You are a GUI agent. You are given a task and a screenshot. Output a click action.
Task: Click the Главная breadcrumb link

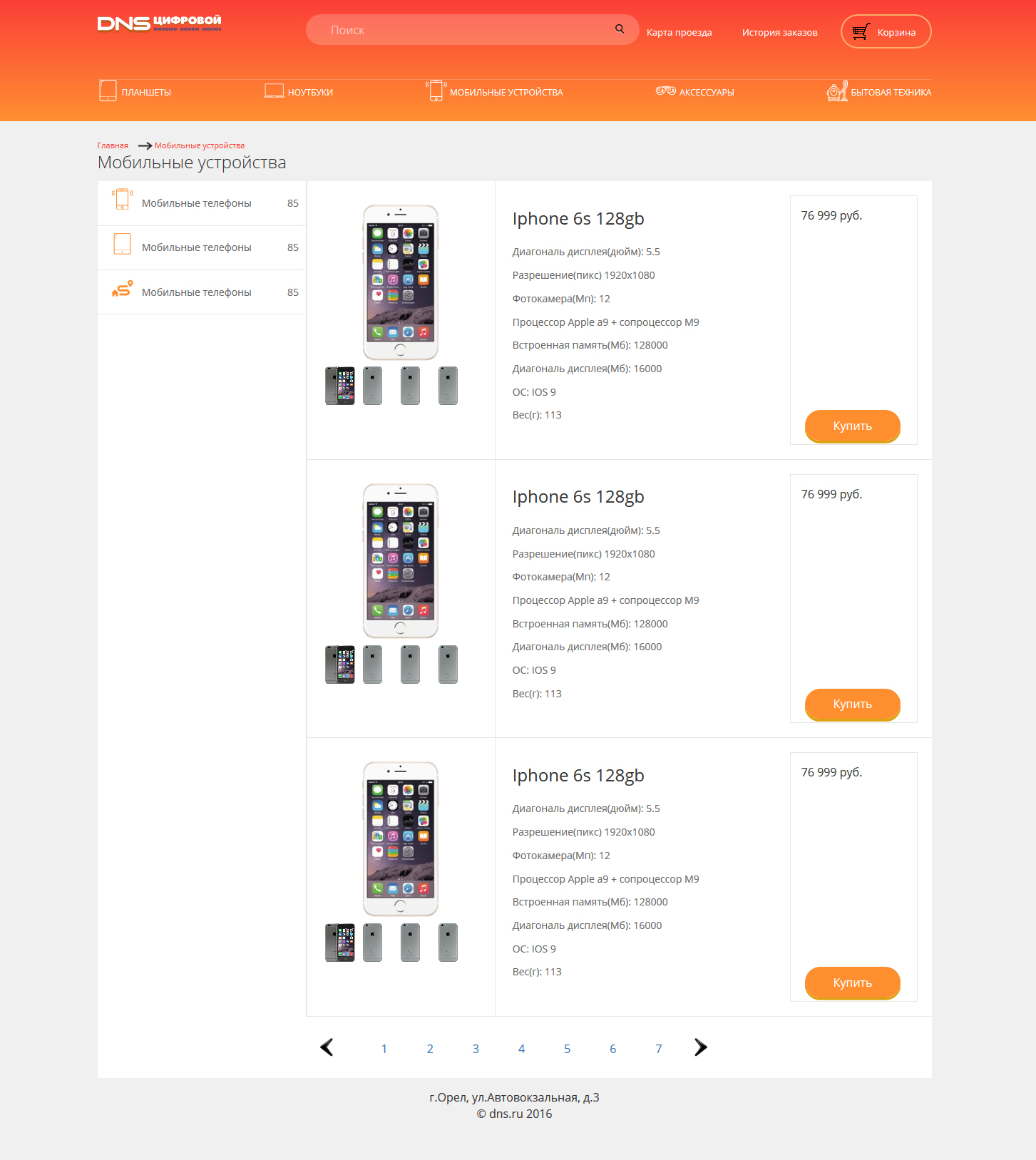[x=113, y=145]
